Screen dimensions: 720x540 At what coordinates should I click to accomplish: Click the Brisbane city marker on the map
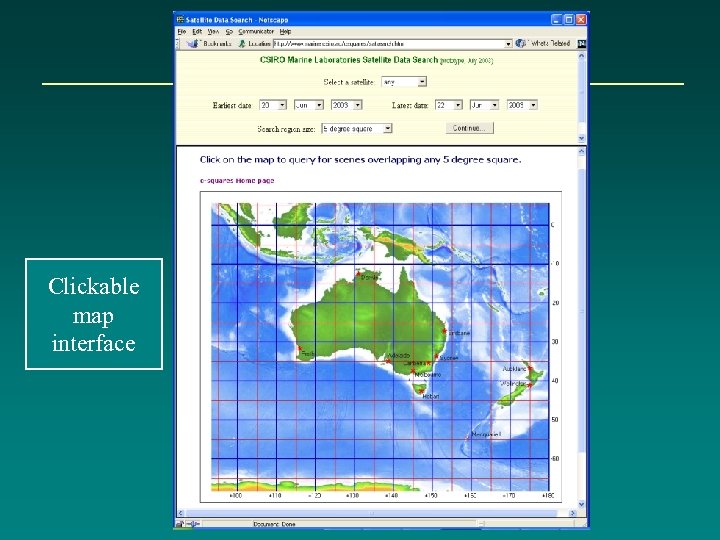(x=444, y=330)
